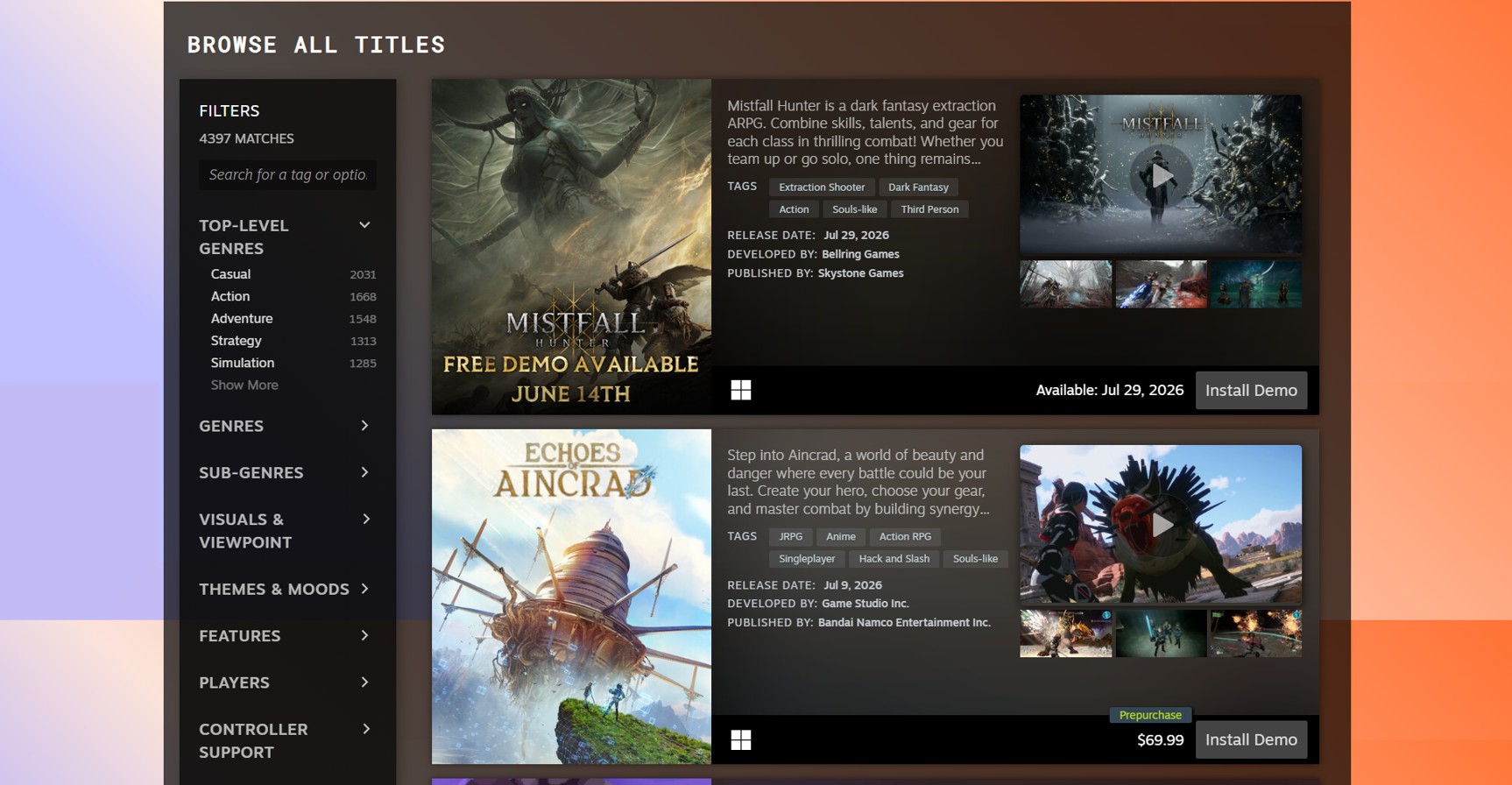Open developer Game Studio Inc. page
Screen dimensions: 1512x785
tap(866, 604)
